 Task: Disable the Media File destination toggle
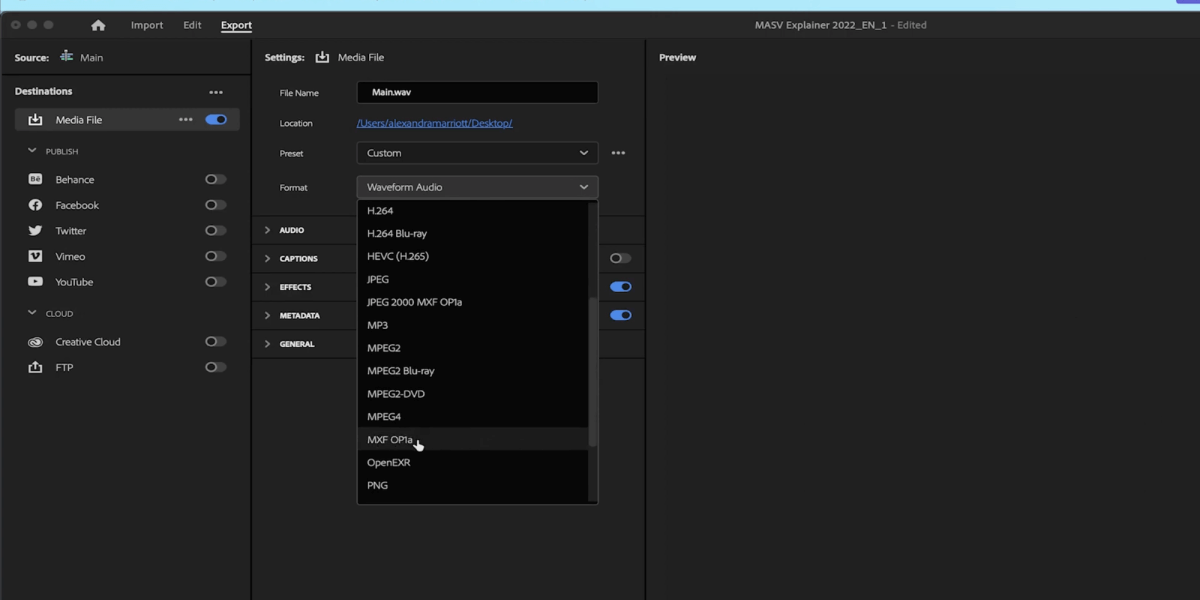click(x=216, y=120)
